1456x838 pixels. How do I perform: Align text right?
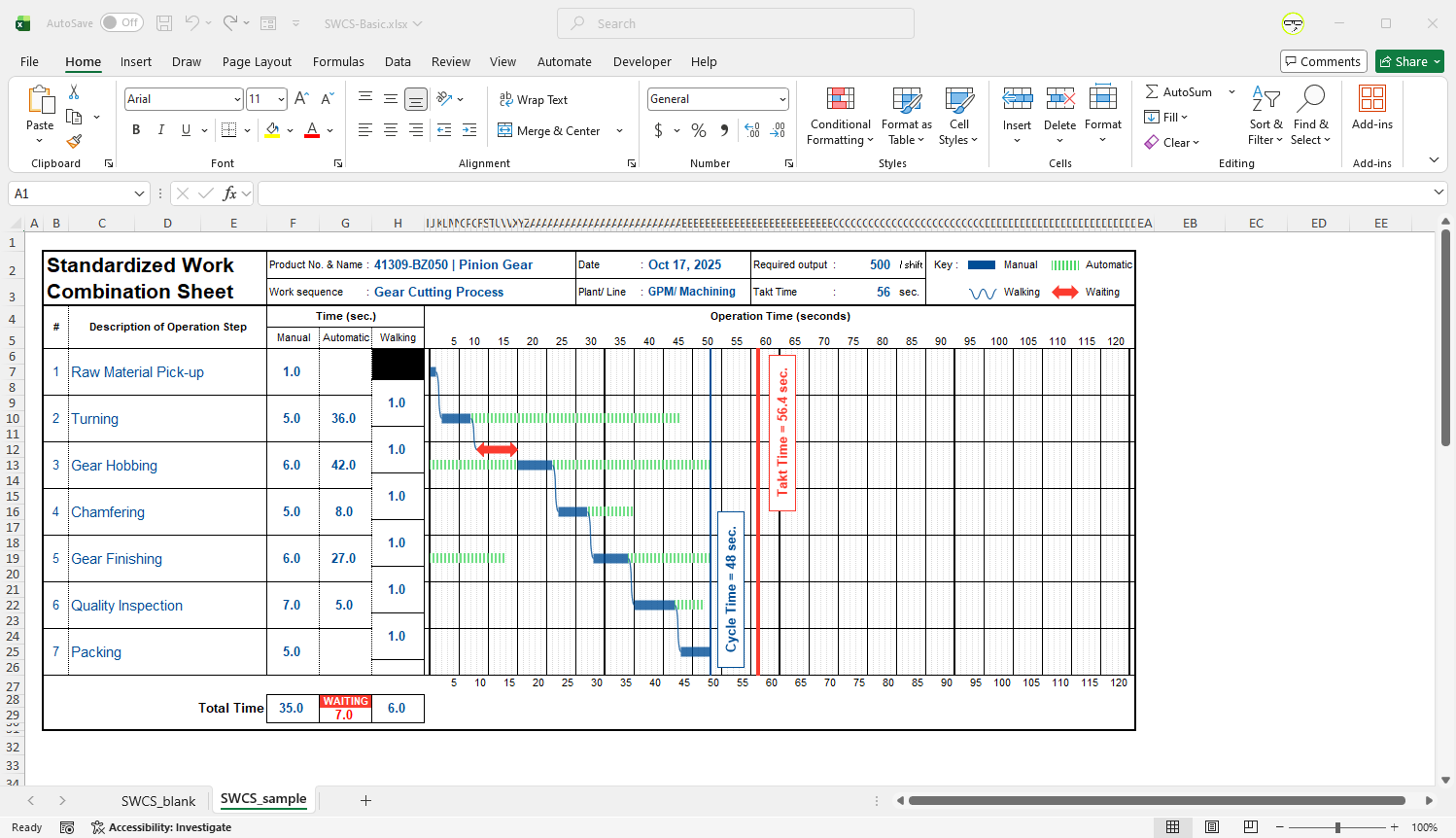pyautogui.click(x=416, y=130)
